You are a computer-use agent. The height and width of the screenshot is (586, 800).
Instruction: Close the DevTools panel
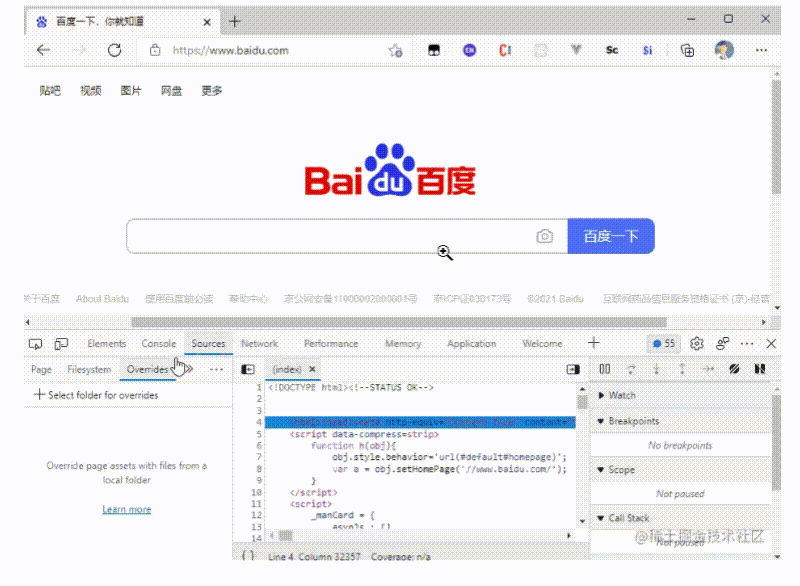pos(771,344)
